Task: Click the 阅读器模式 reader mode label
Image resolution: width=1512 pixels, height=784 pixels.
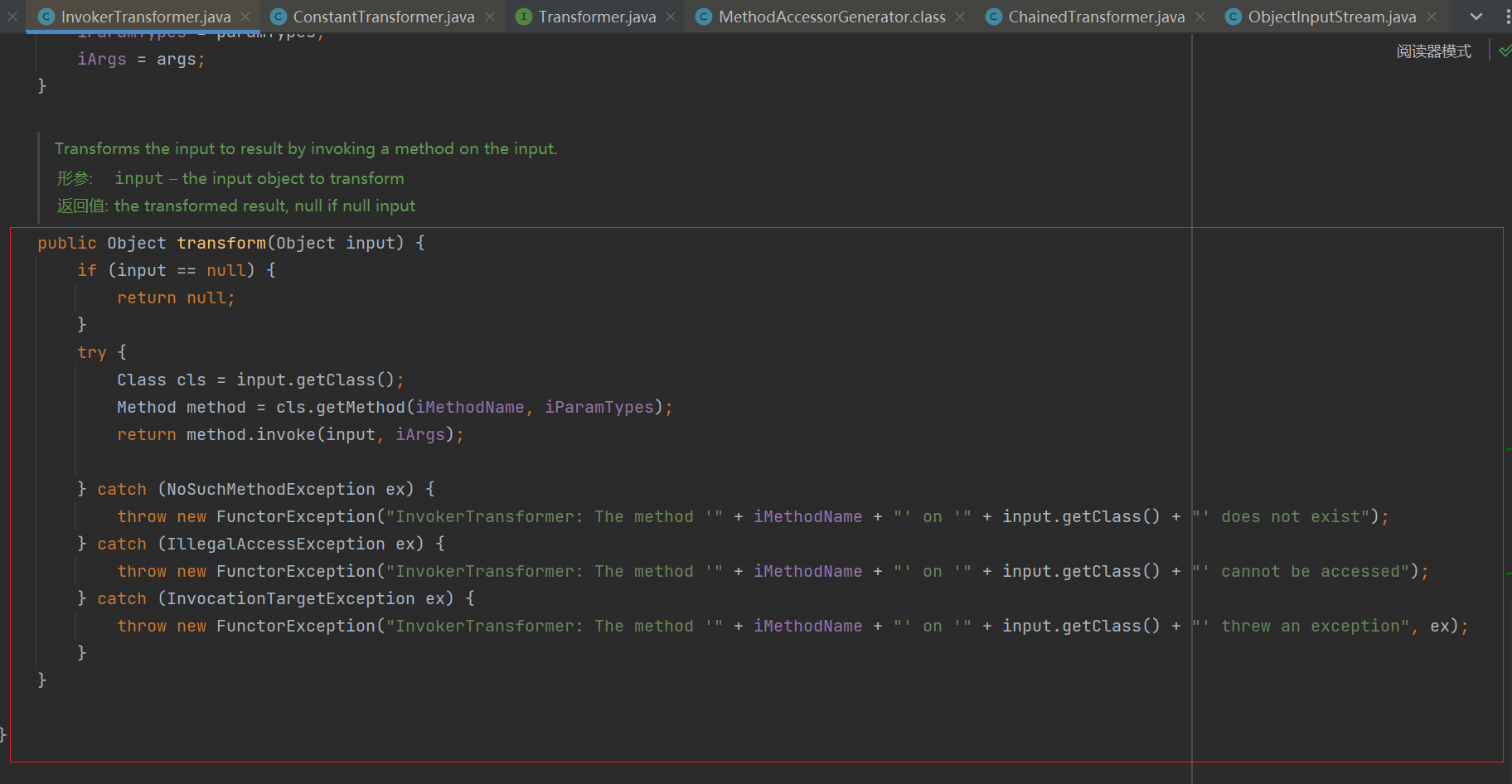Action: pos(1433,51)
